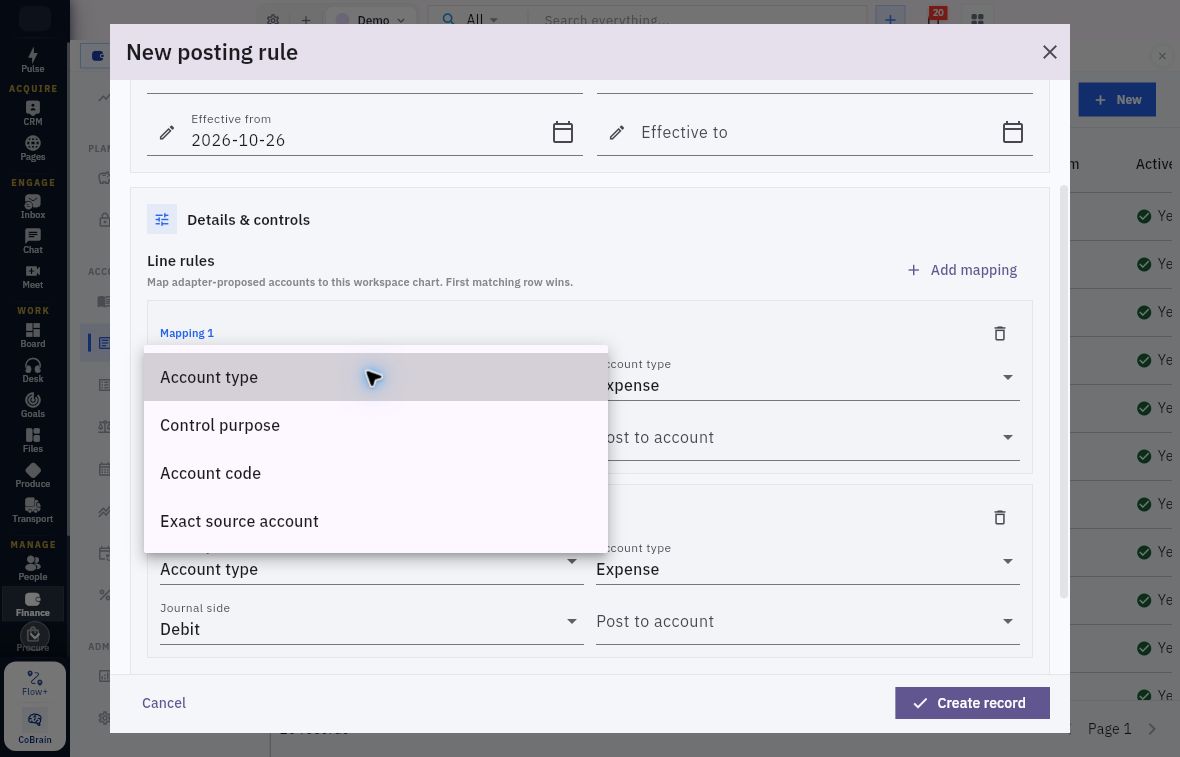This screenshot has width=1180, height=757.
Task: Open calendar picker for Effective from
Action: [x=563, y=132]
